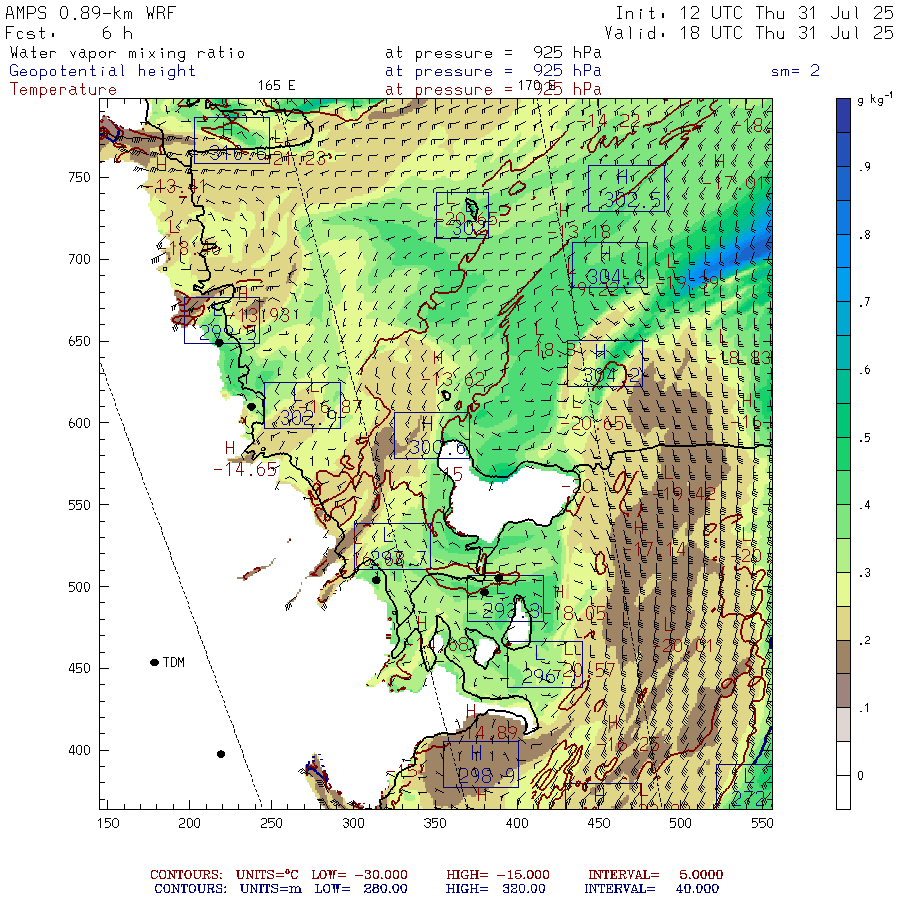The height and width of the screenshot is (900, 900).
Task: Click the "600" y-axis tick label
Action: coord(79,423)
